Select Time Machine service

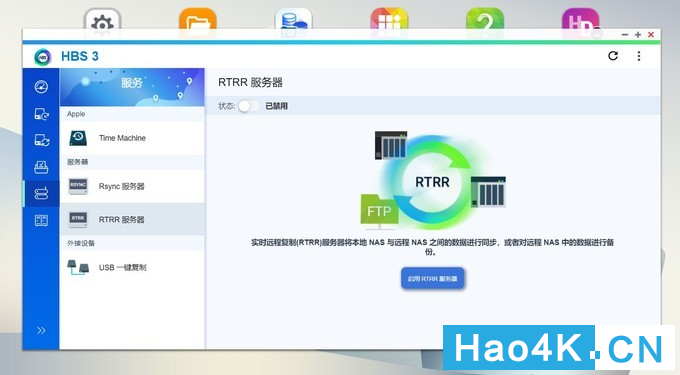tap(132, 138)
